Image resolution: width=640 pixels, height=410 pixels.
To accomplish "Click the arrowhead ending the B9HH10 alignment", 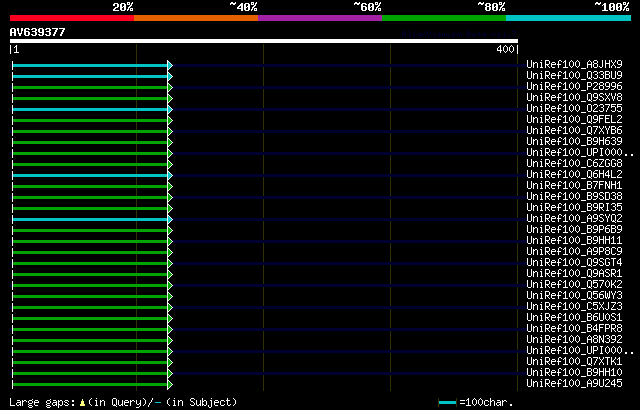I will (170, 373).
